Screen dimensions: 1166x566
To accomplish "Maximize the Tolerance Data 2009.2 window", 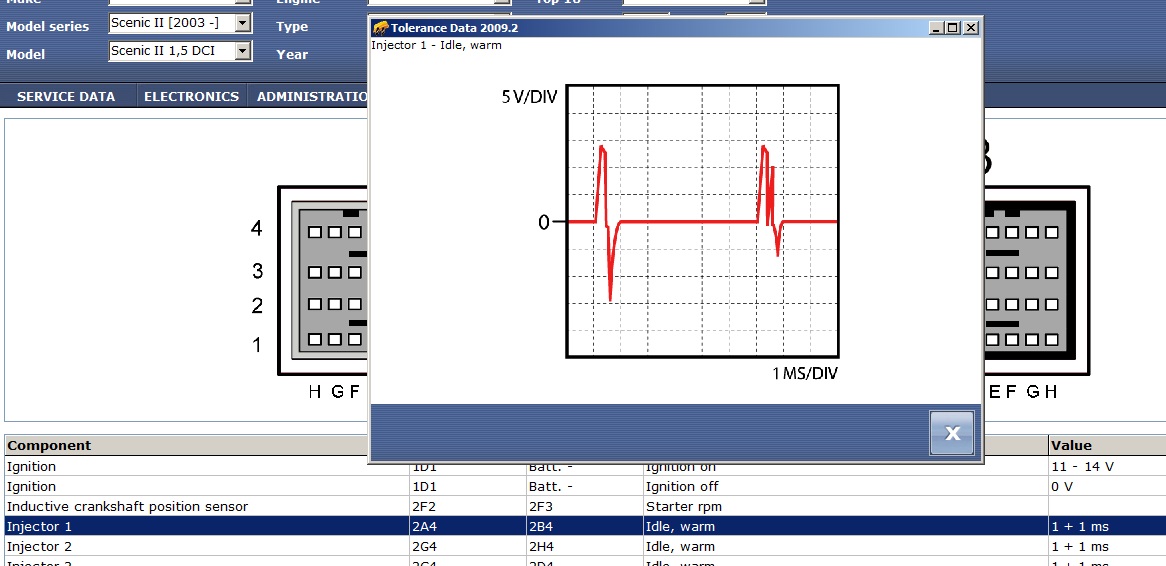I will click(x=954, y=28).
